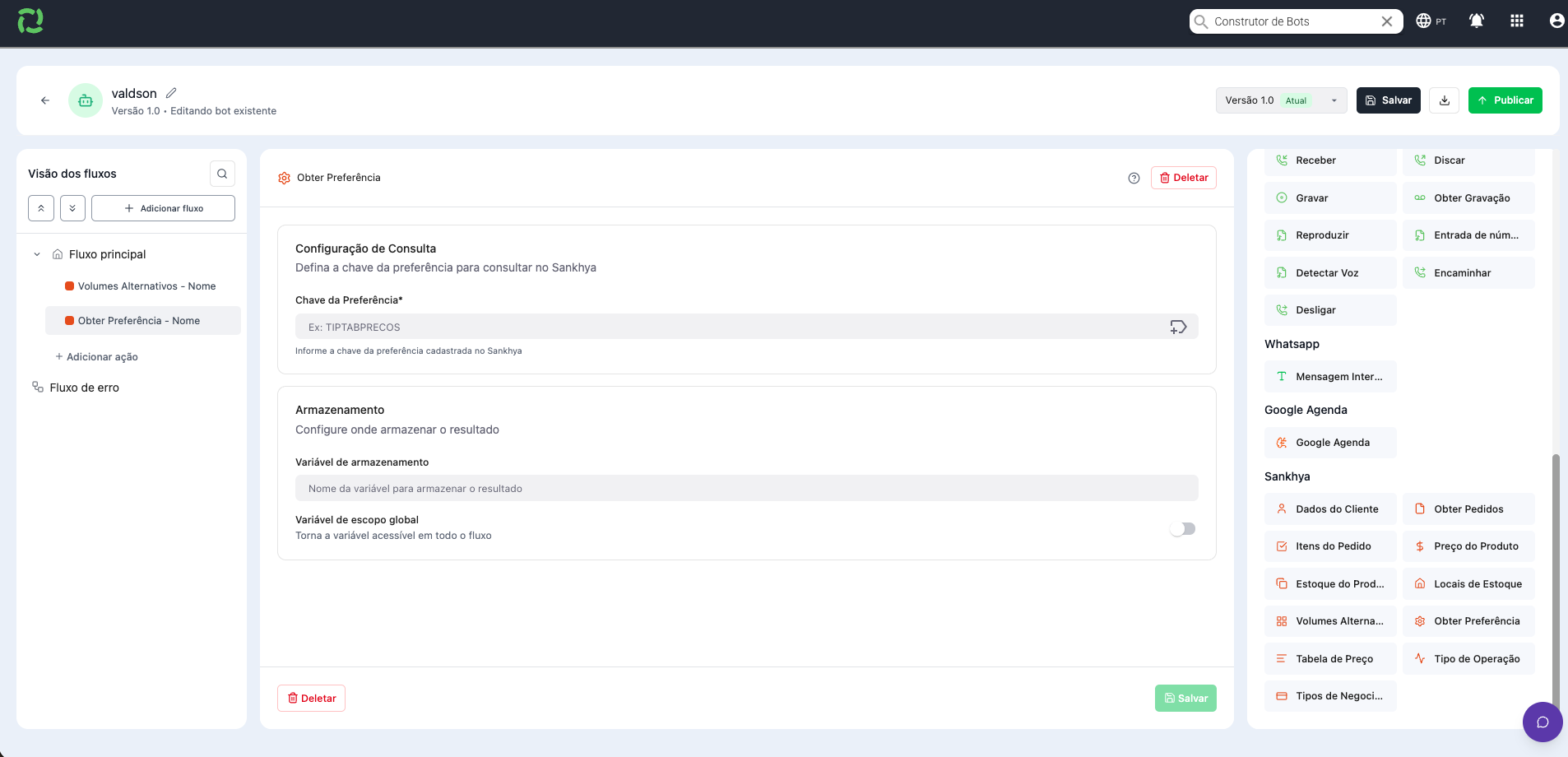The image size is (1568, 757).
Task: Click the app logo in the top bar
Action: 30,21
